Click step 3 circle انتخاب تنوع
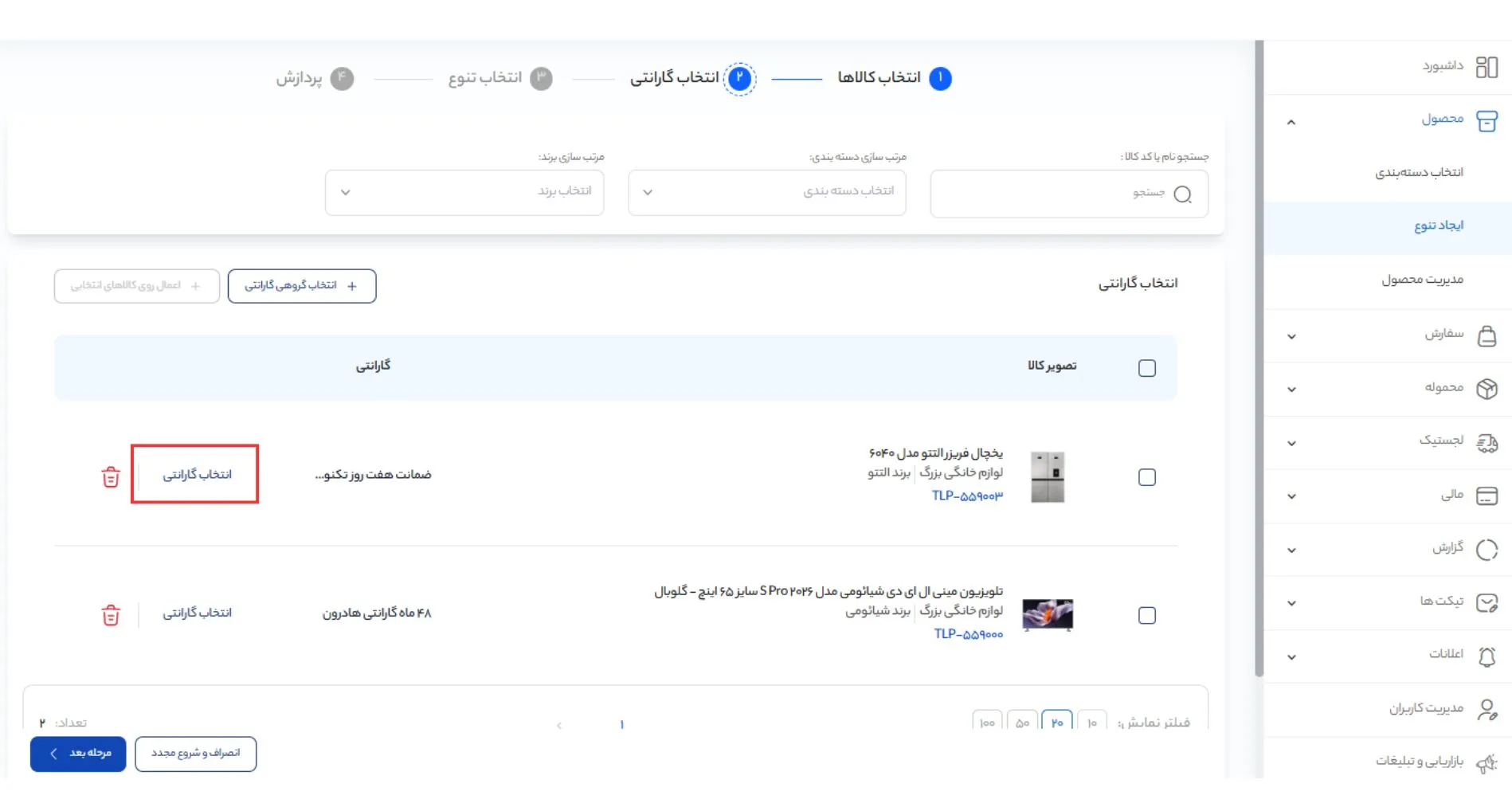Viewport: 1512px width, 811px height. (x=541, y=78)
